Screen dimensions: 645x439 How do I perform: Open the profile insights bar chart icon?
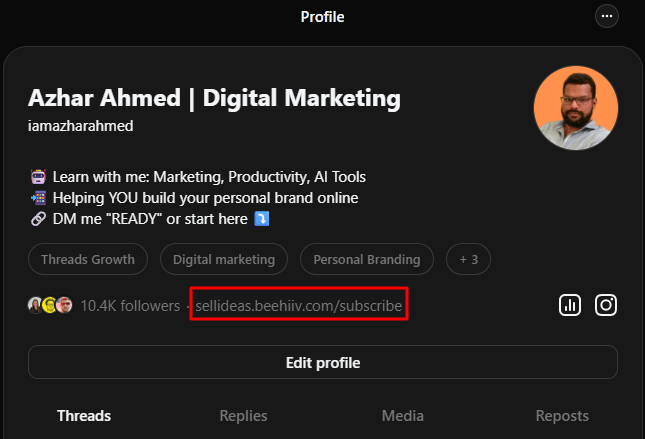570,305
